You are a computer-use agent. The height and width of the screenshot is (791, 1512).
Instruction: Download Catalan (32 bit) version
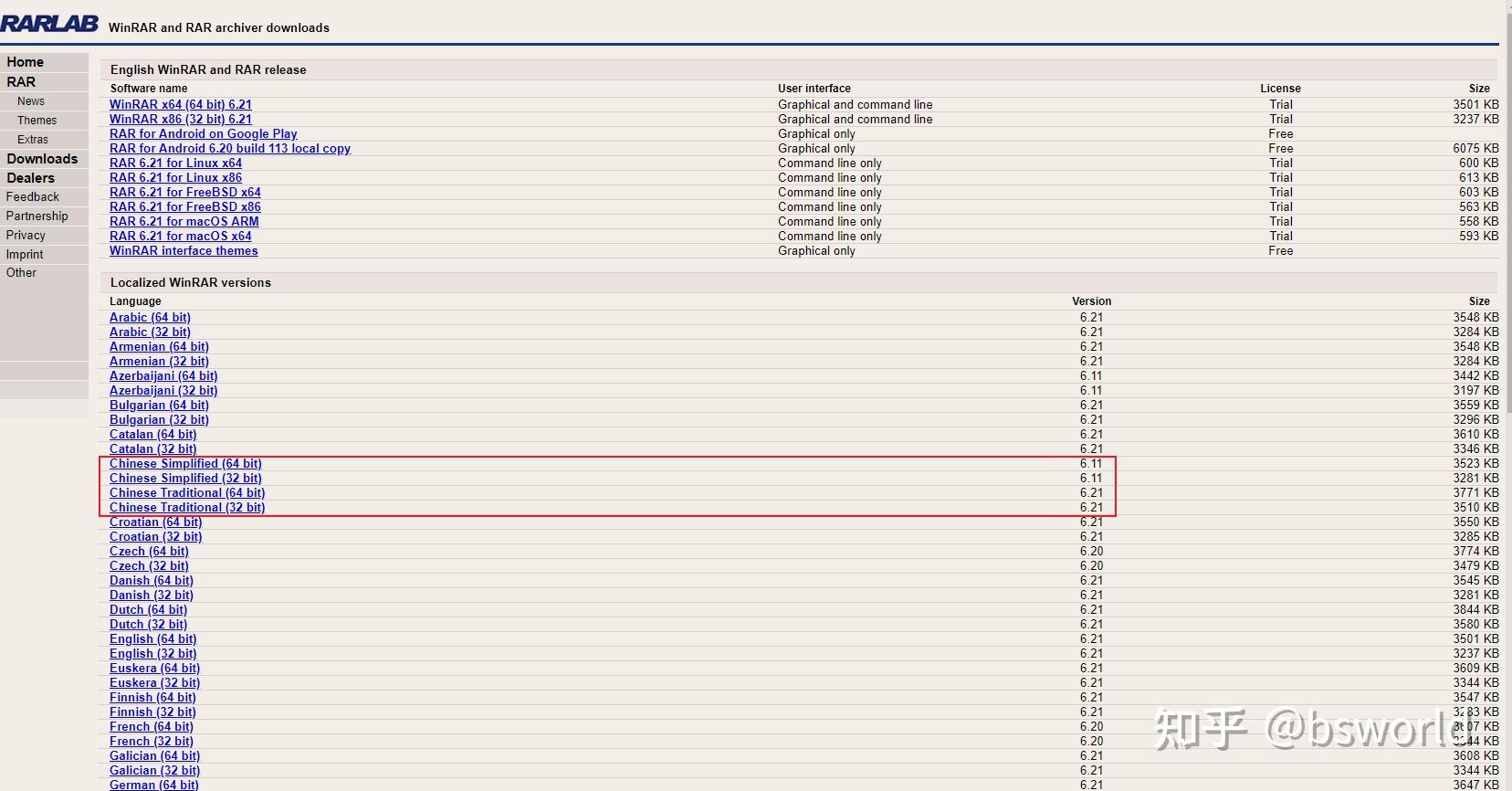(152, 449)
